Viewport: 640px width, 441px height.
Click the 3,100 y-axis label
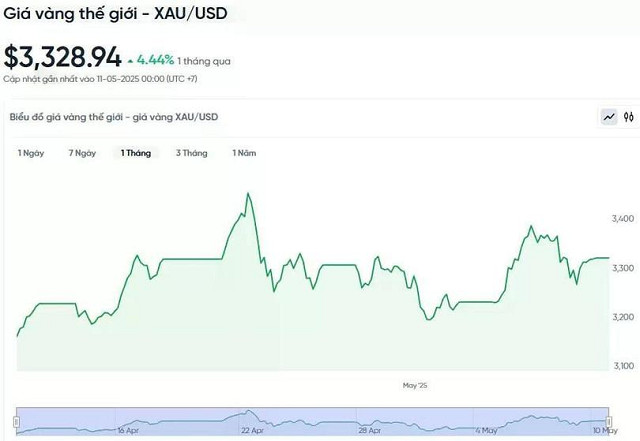(x=624, y=366)
